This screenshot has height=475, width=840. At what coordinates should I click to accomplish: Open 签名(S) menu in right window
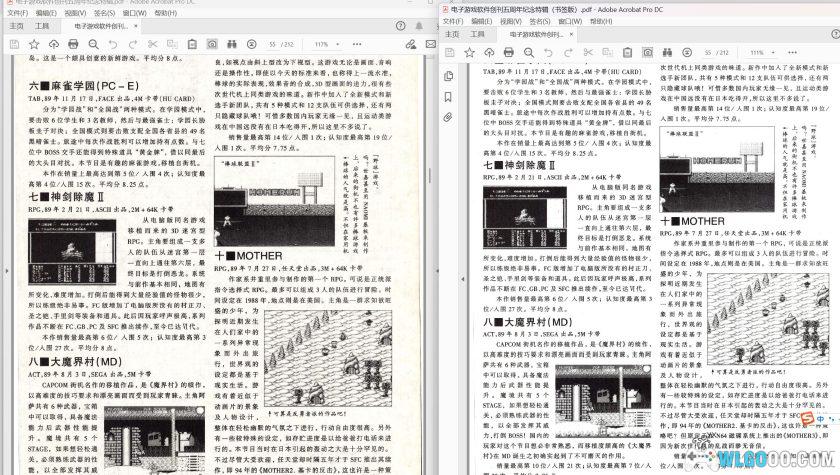point(539,21)
